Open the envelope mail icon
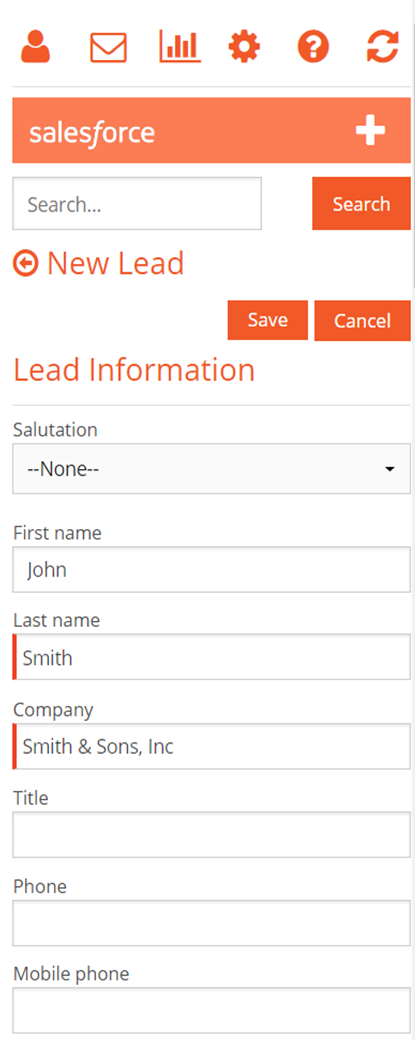 [108, 48]
